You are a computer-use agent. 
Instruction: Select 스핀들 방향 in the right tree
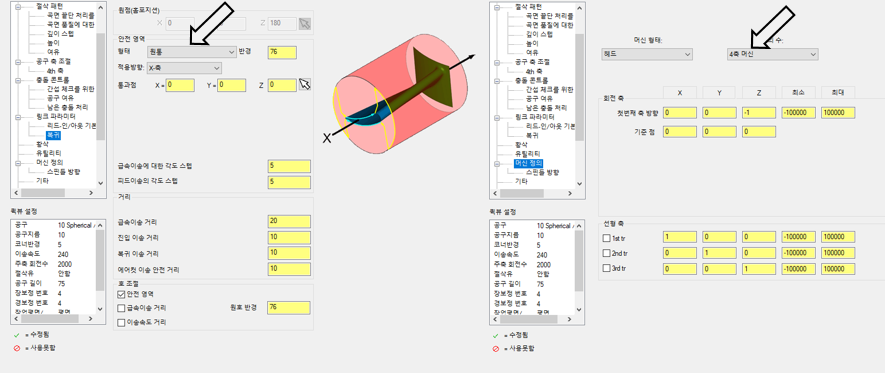tap(543, 172)
